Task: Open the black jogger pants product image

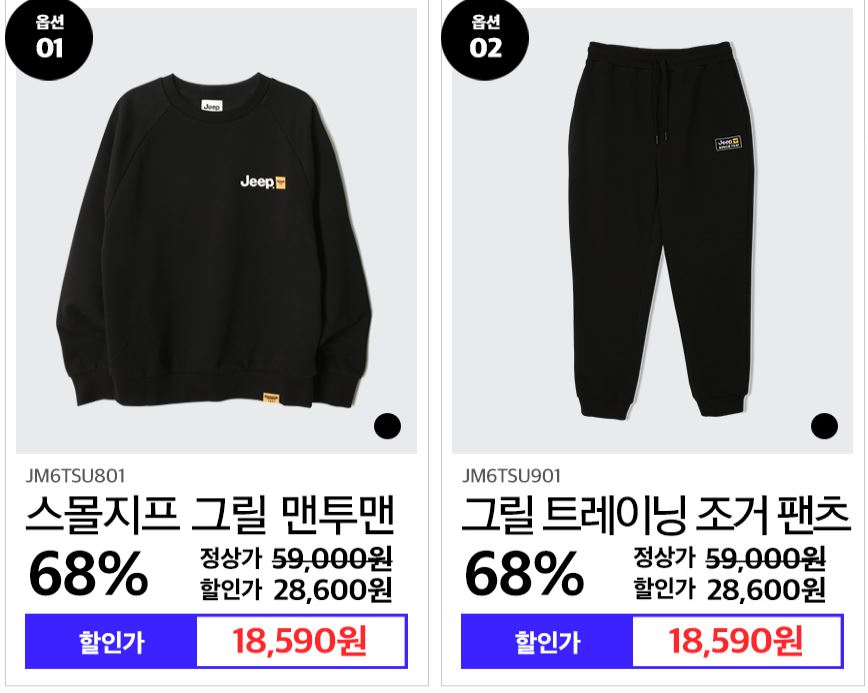Action: pos(652,230)
